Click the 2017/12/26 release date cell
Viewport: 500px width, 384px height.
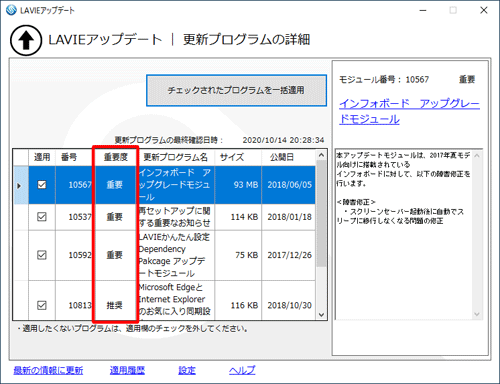click(289, 255)
